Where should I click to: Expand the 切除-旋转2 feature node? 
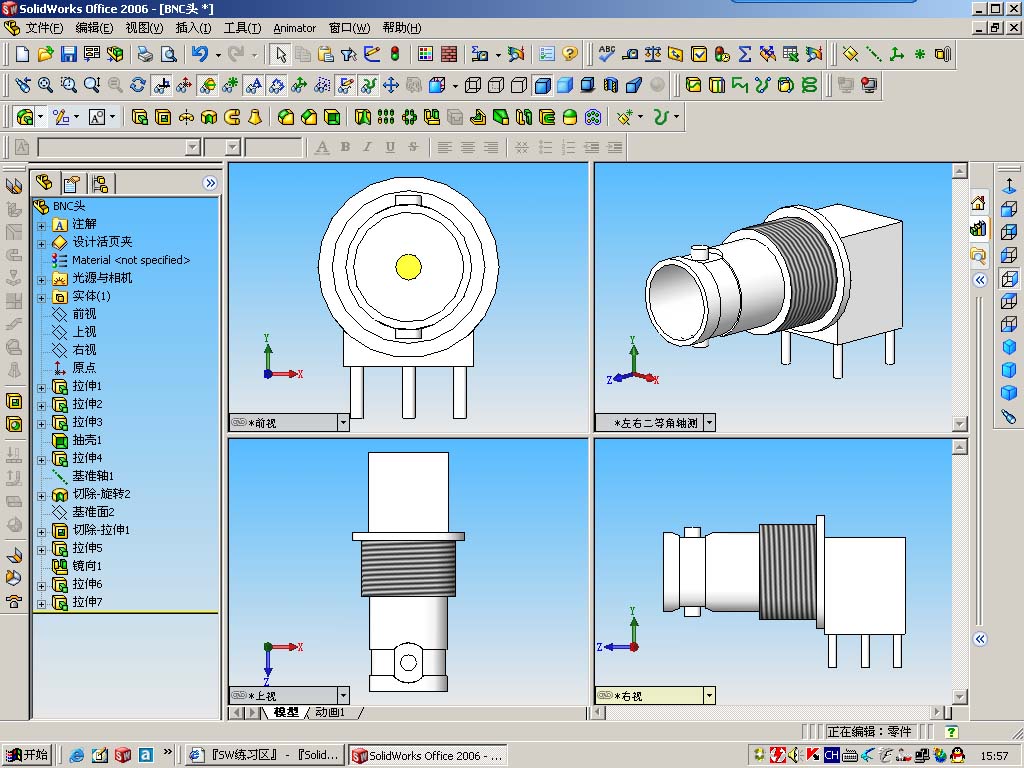click(41, 496)
